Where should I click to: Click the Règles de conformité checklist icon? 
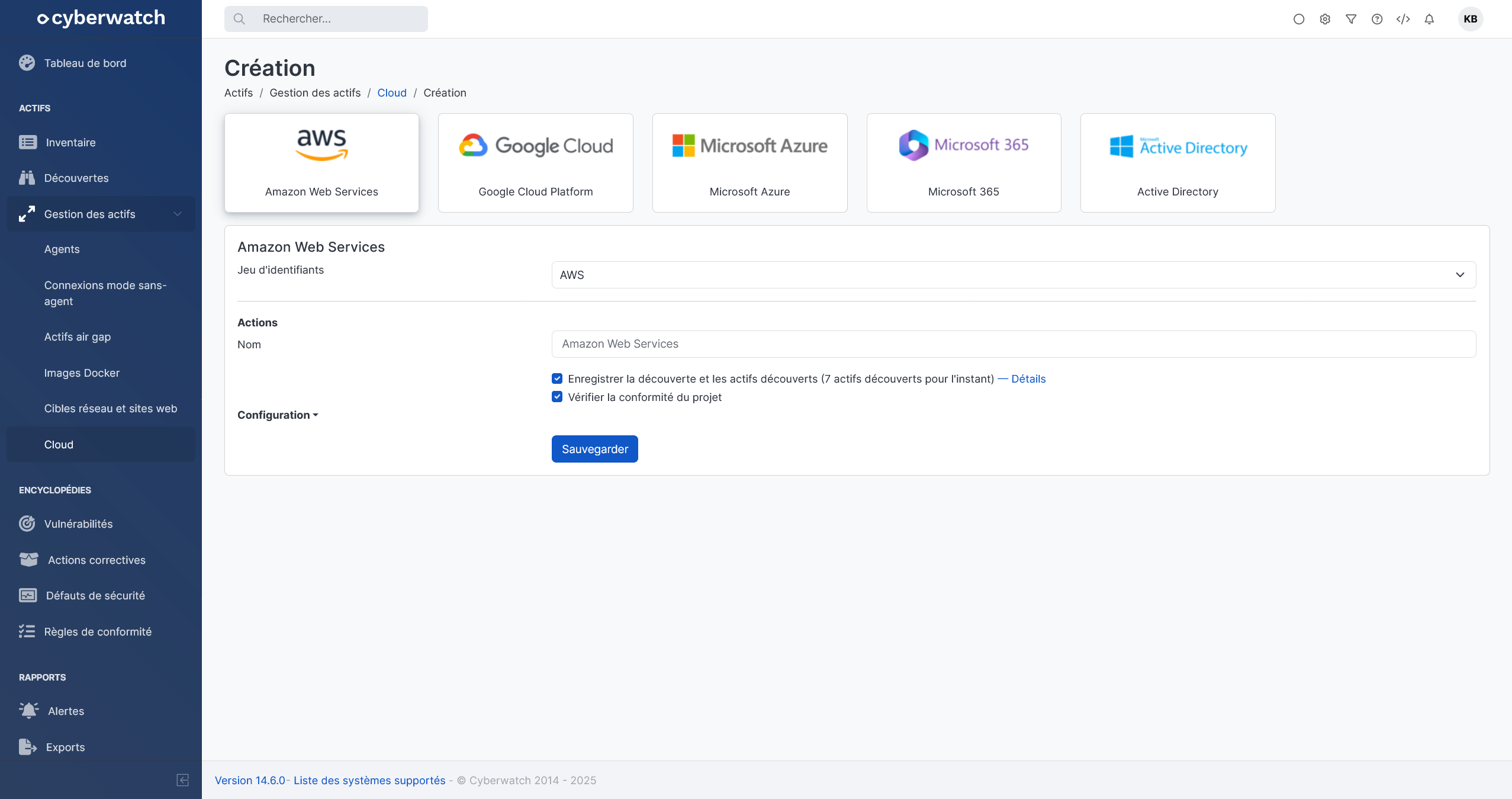click(27, 631)
